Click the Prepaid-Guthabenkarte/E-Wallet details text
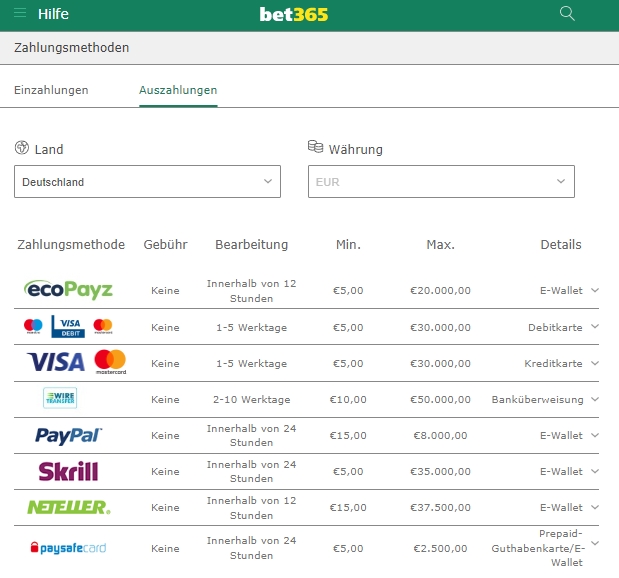The image size is (619, 578). [x=537, y=548]
